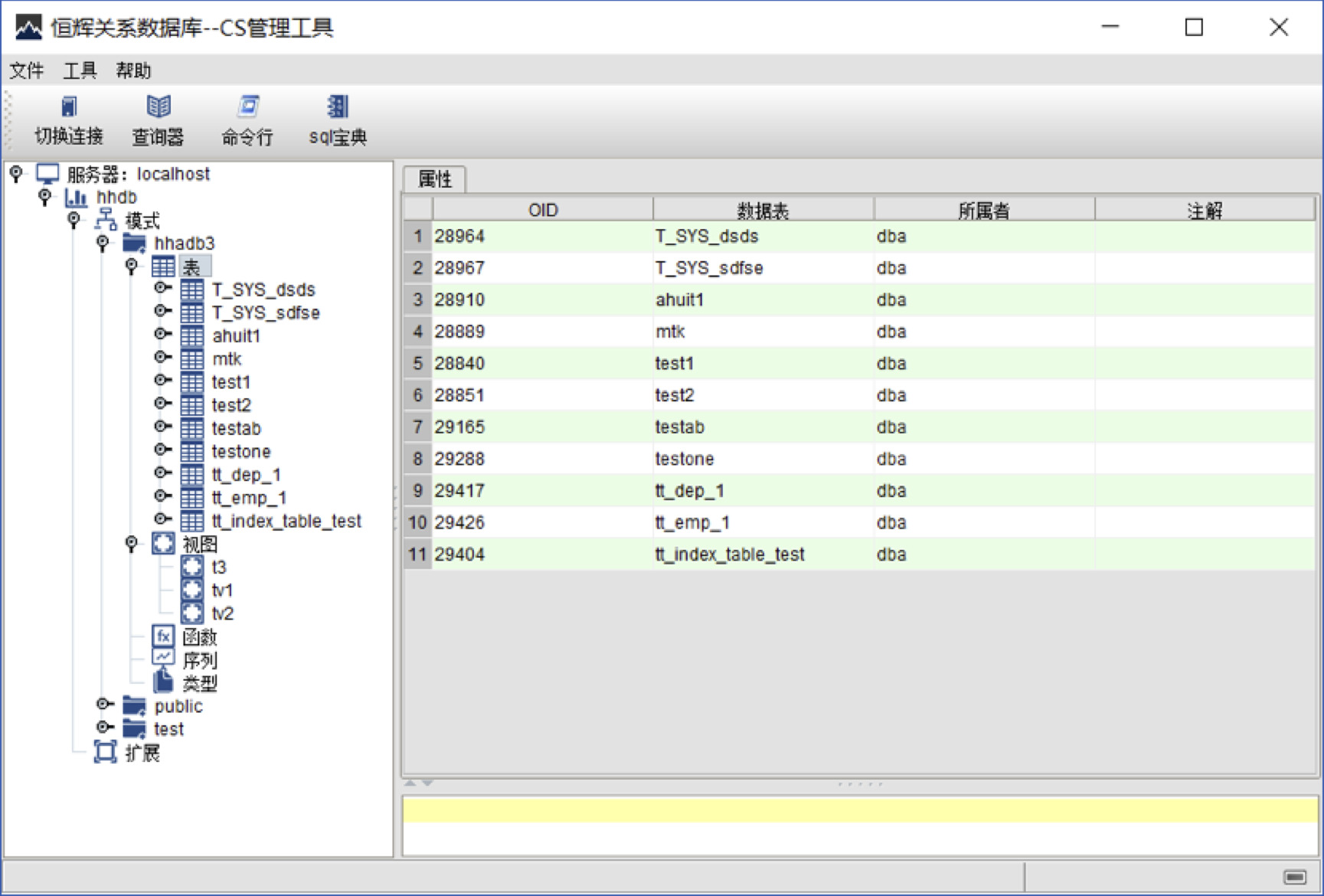Open the 查询器 query tool
The width and height of the screenshot is (1324, 896).
pyautogui.click(x=158, y=106)
